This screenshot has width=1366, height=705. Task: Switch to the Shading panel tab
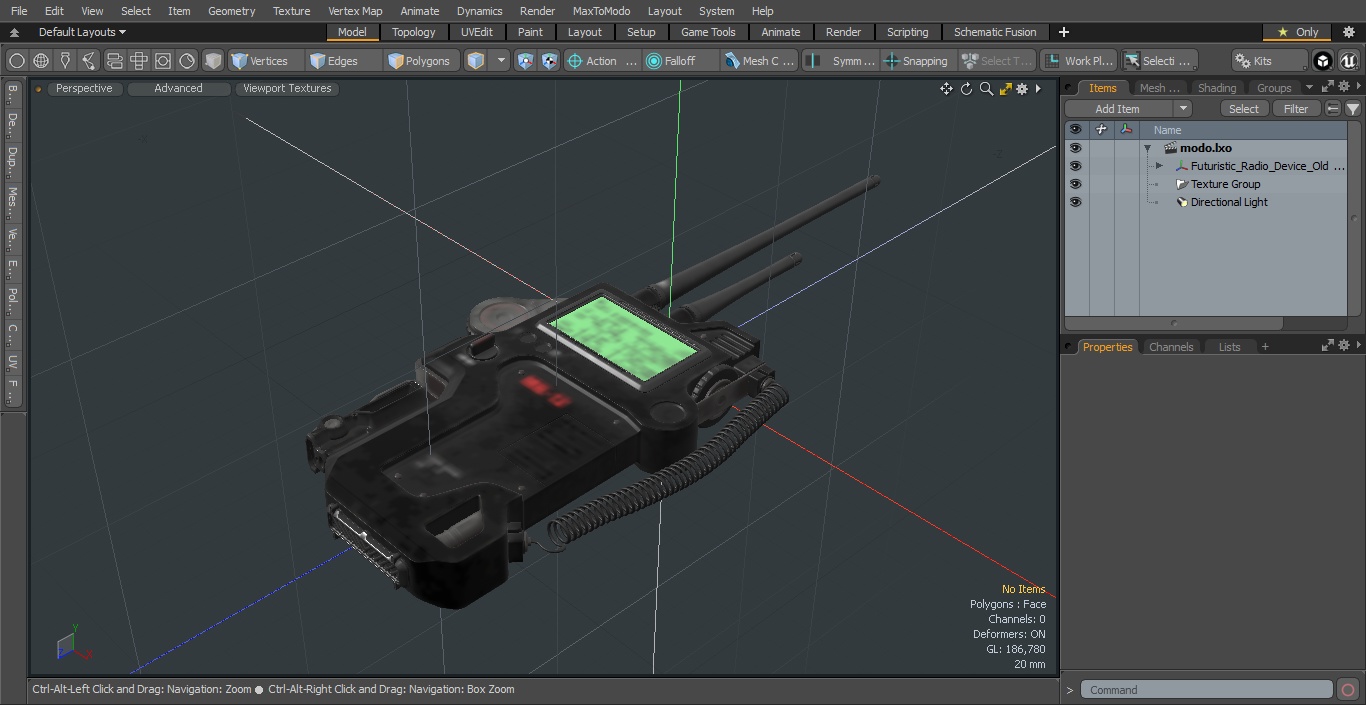tap(1217, 88)
